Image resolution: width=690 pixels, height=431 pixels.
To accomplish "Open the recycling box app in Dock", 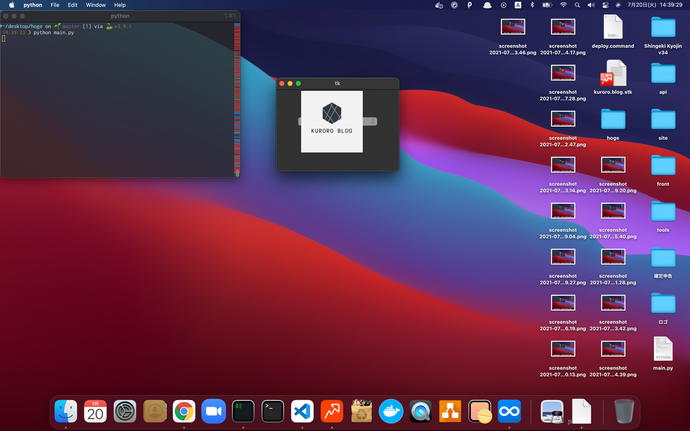I will click(361, 411).
